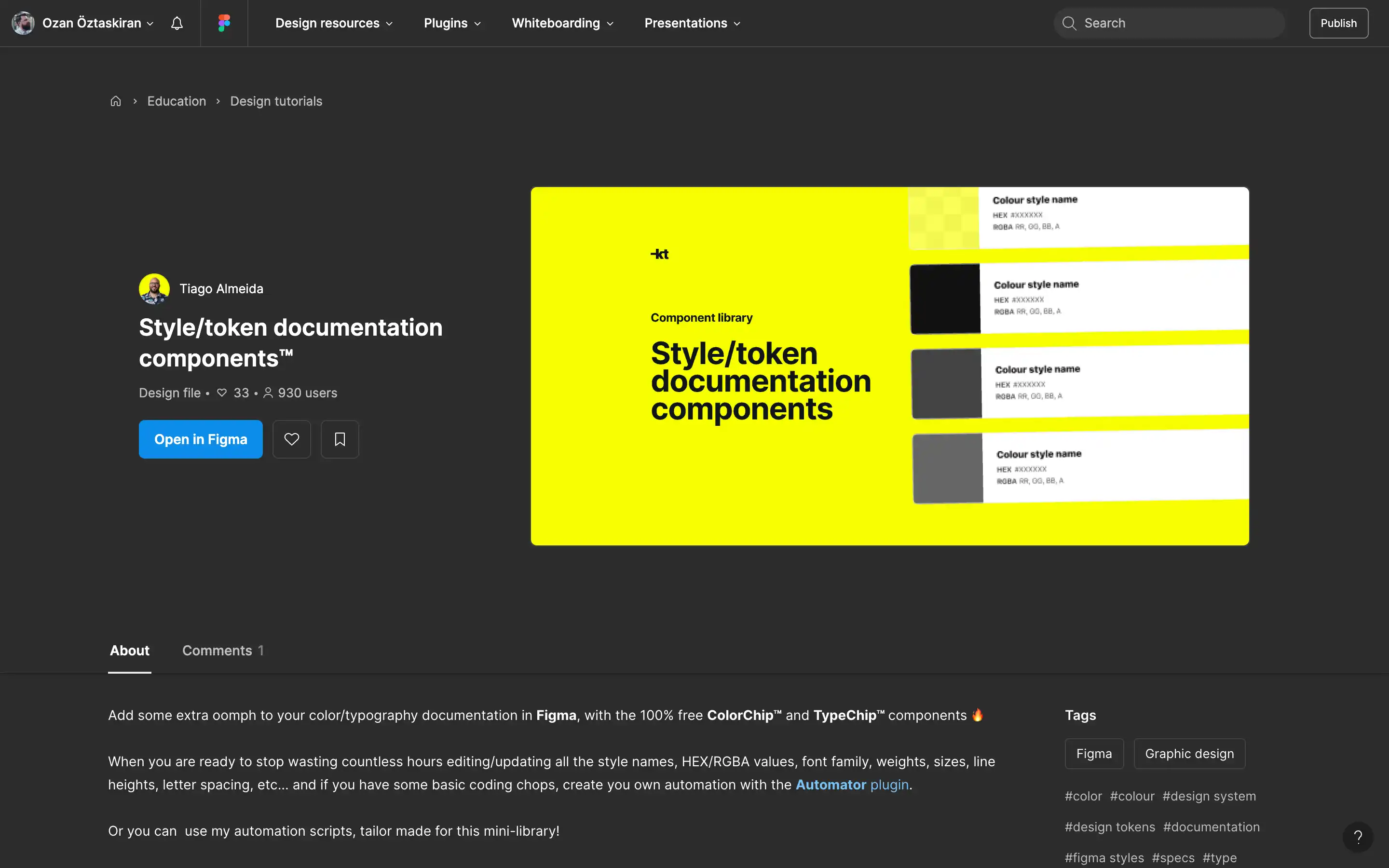Select the #specs hashtag
Viewport: 1389px width, 868px height.
[1173, 858]
